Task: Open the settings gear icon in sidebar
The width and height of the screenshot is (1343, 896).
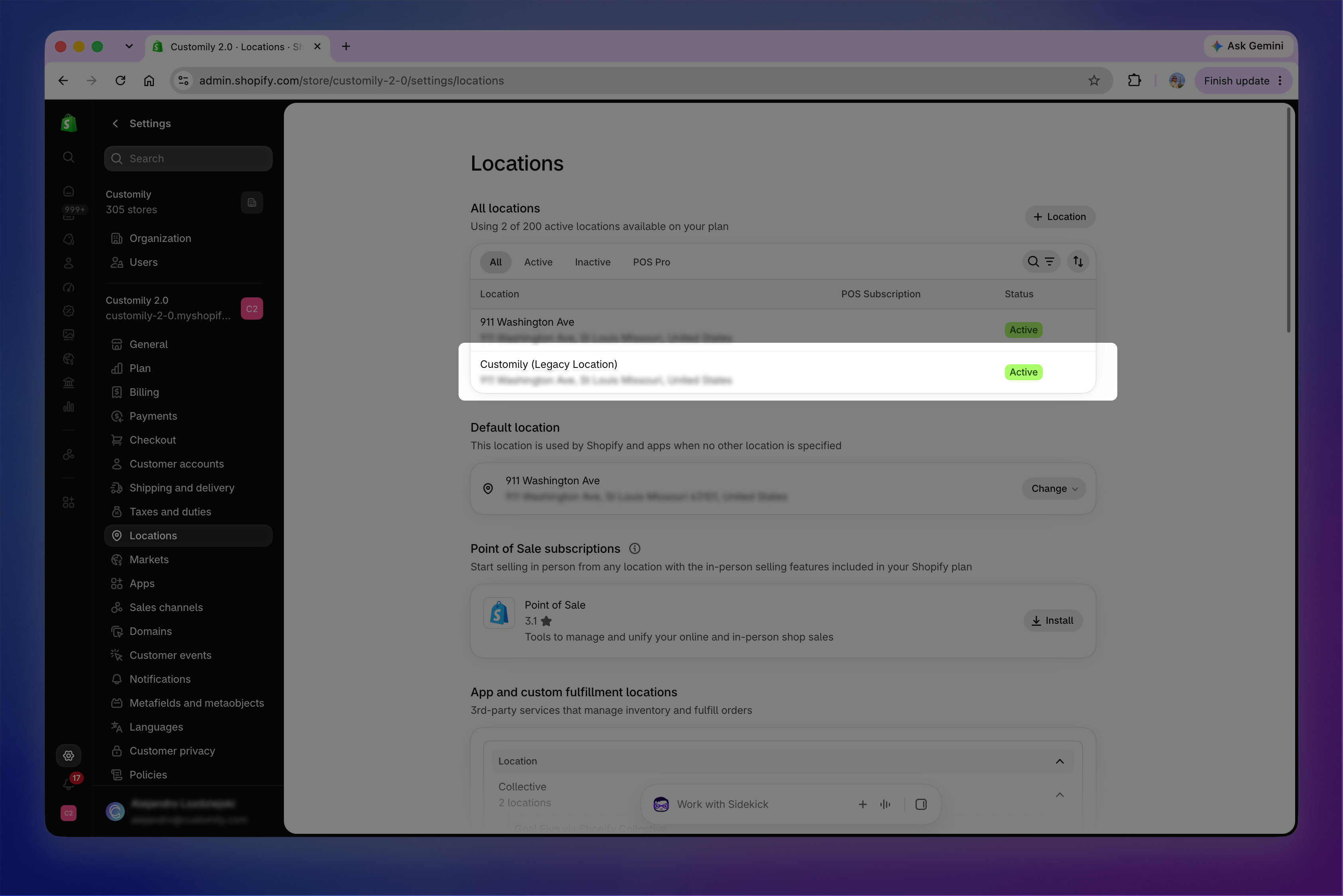Action: pyautogui.click(x=69, y=755)
